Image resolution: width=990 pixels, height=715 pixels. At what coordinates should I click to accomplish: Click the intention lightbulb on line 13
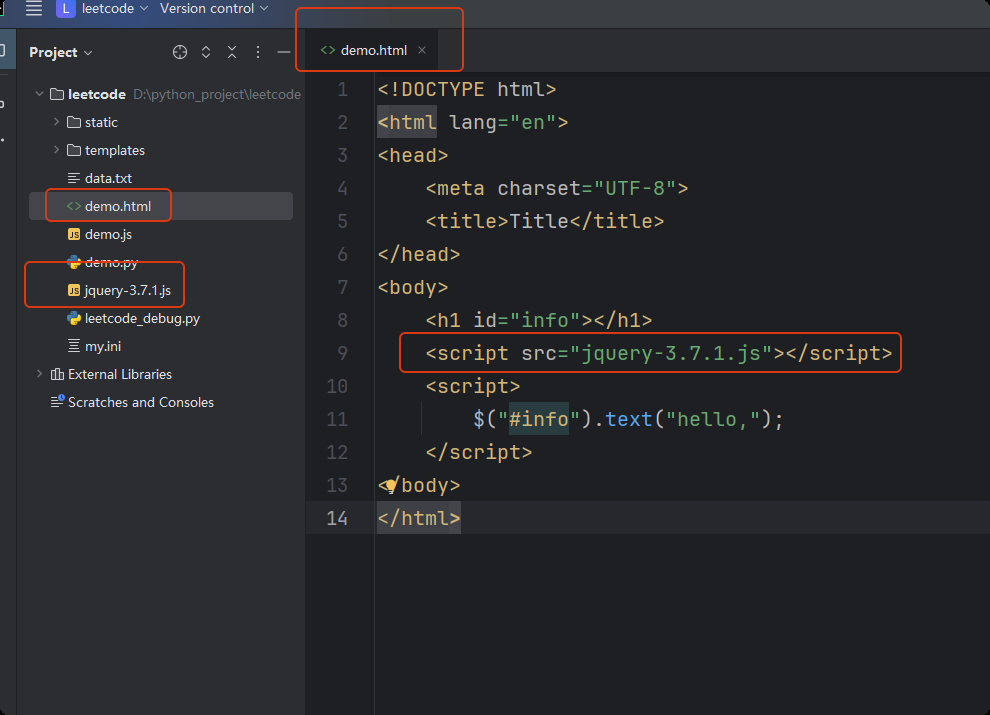pyautogui.click(x=390, y=486)
